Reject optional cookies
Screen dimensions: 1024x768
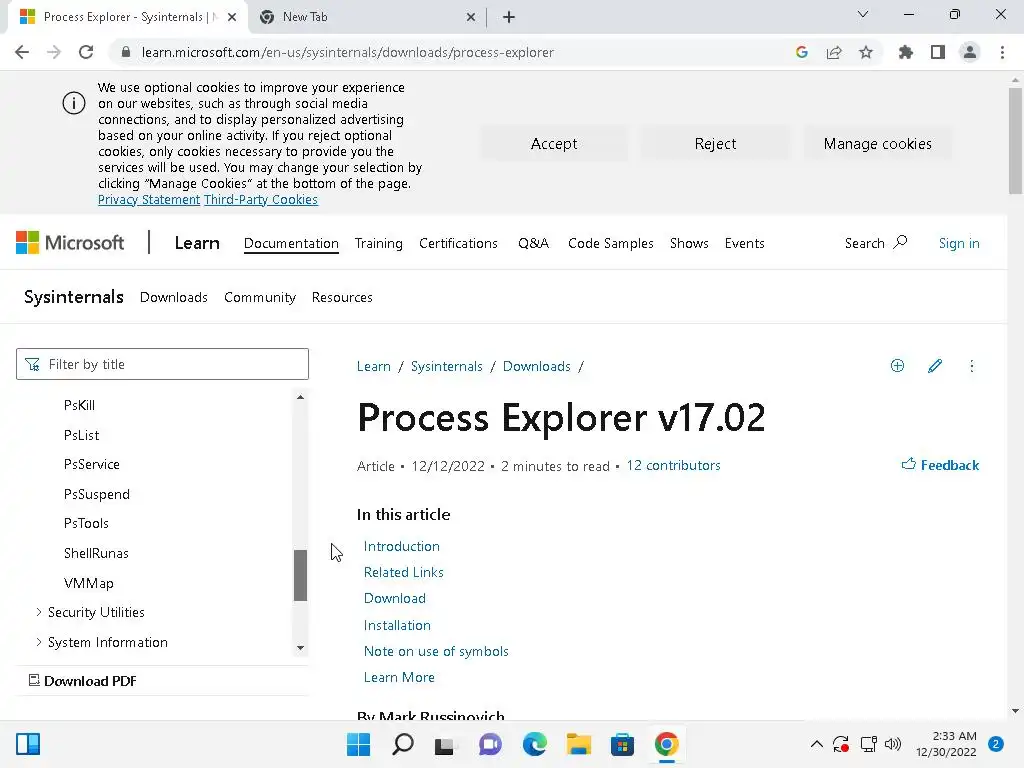coord(715,144)
